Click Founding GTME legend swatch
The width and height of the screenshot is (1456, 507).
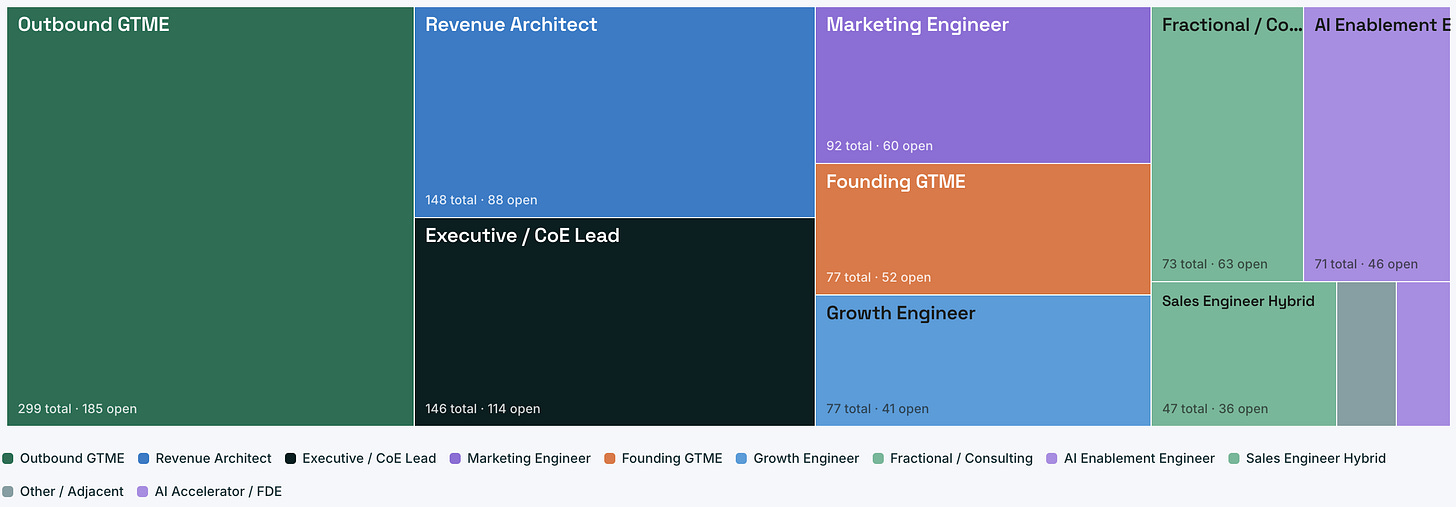610,459
